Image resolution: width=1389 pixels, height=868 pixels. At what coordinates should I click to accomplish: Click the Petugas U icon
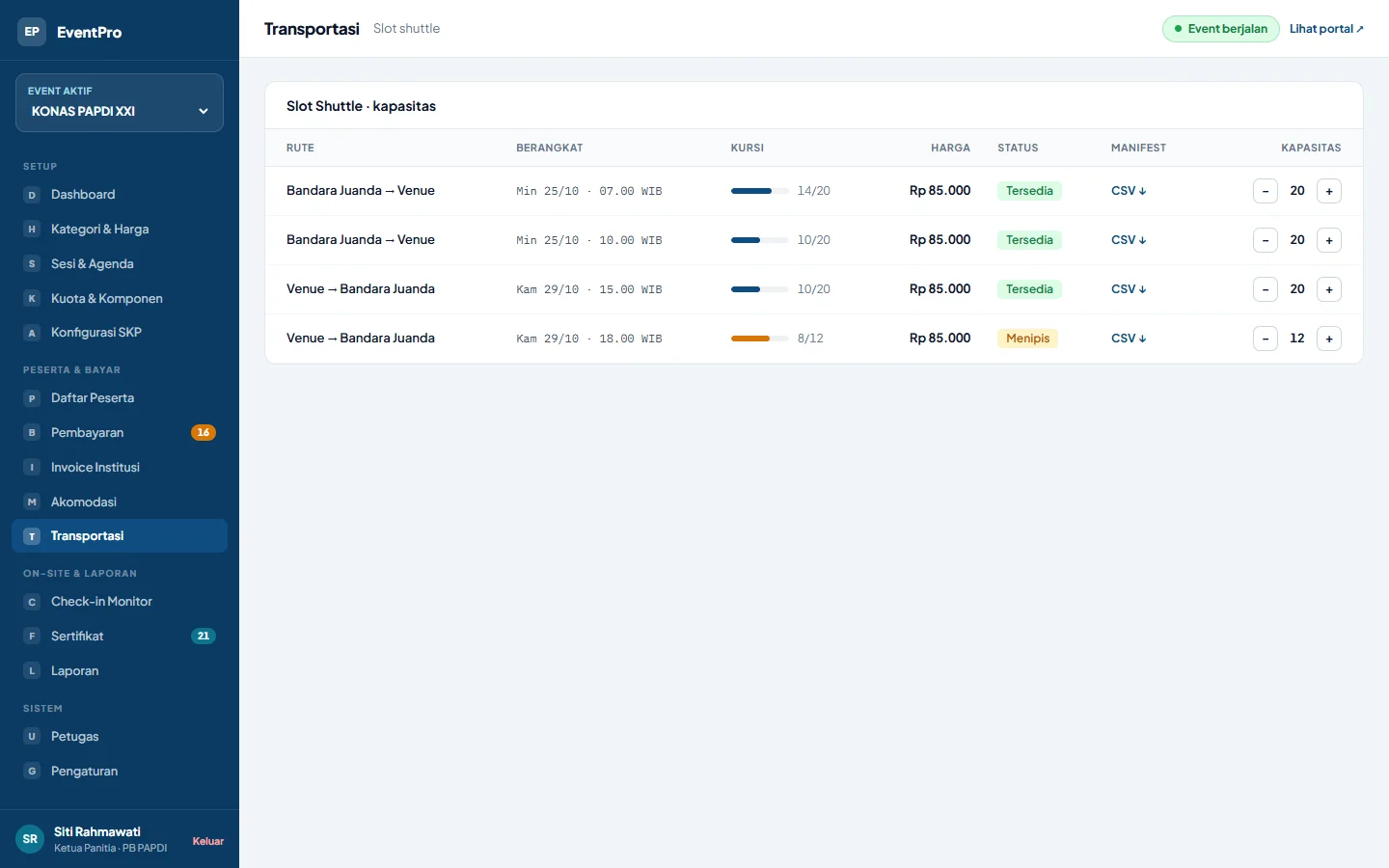pyautogui.click(x=32, y=737)
